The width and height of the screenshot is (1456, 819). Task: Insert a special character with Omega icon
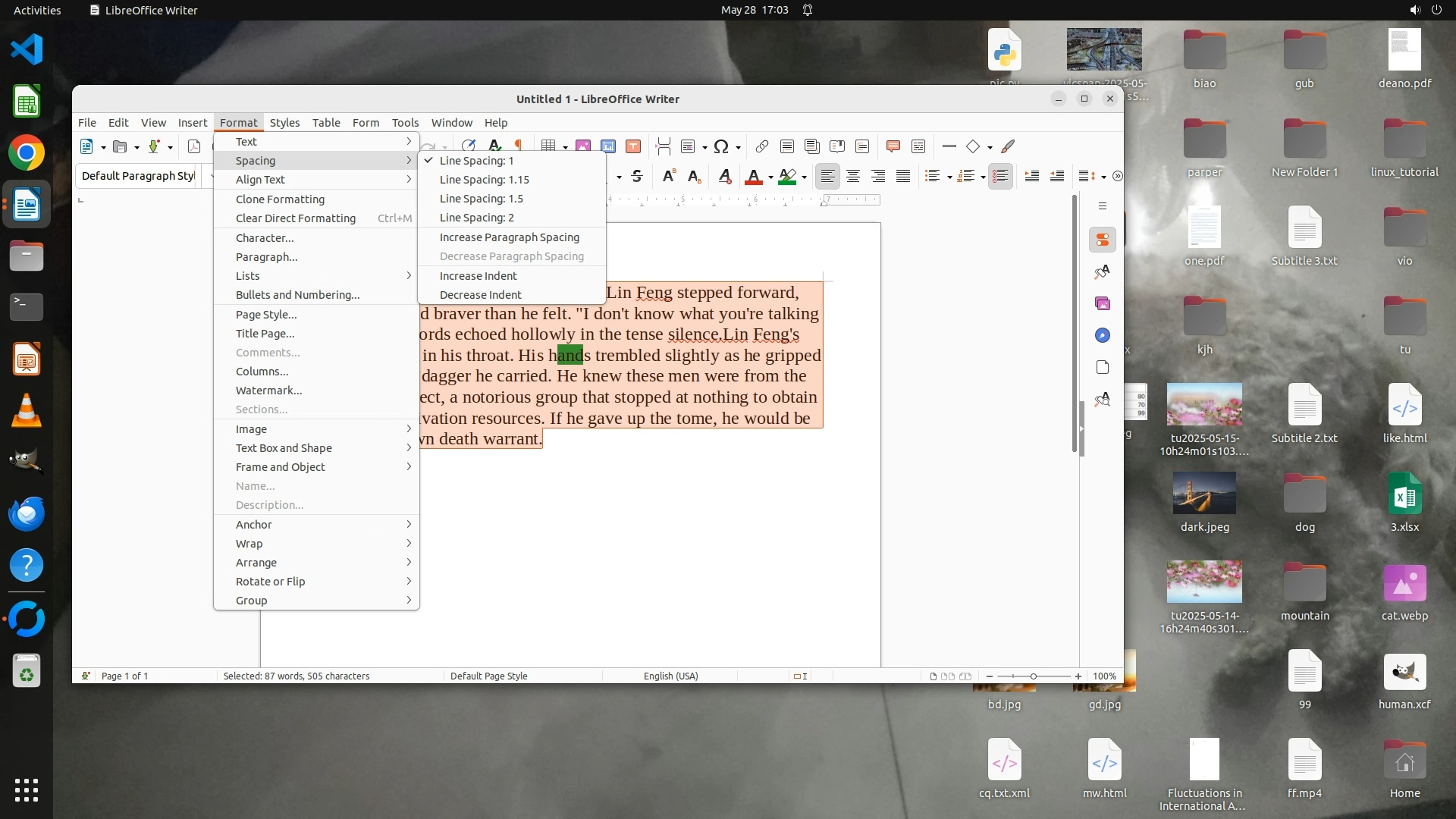(x=721, y=146)
